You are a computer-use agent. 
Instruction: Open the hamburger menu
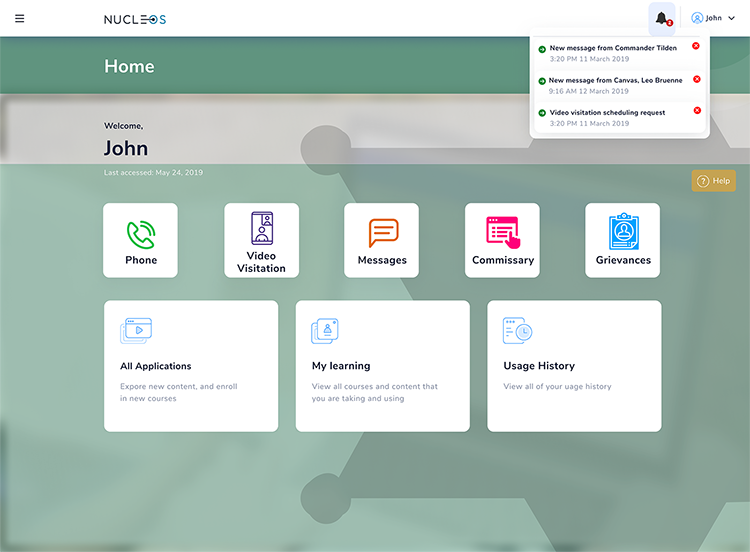(x=20, y=19)
